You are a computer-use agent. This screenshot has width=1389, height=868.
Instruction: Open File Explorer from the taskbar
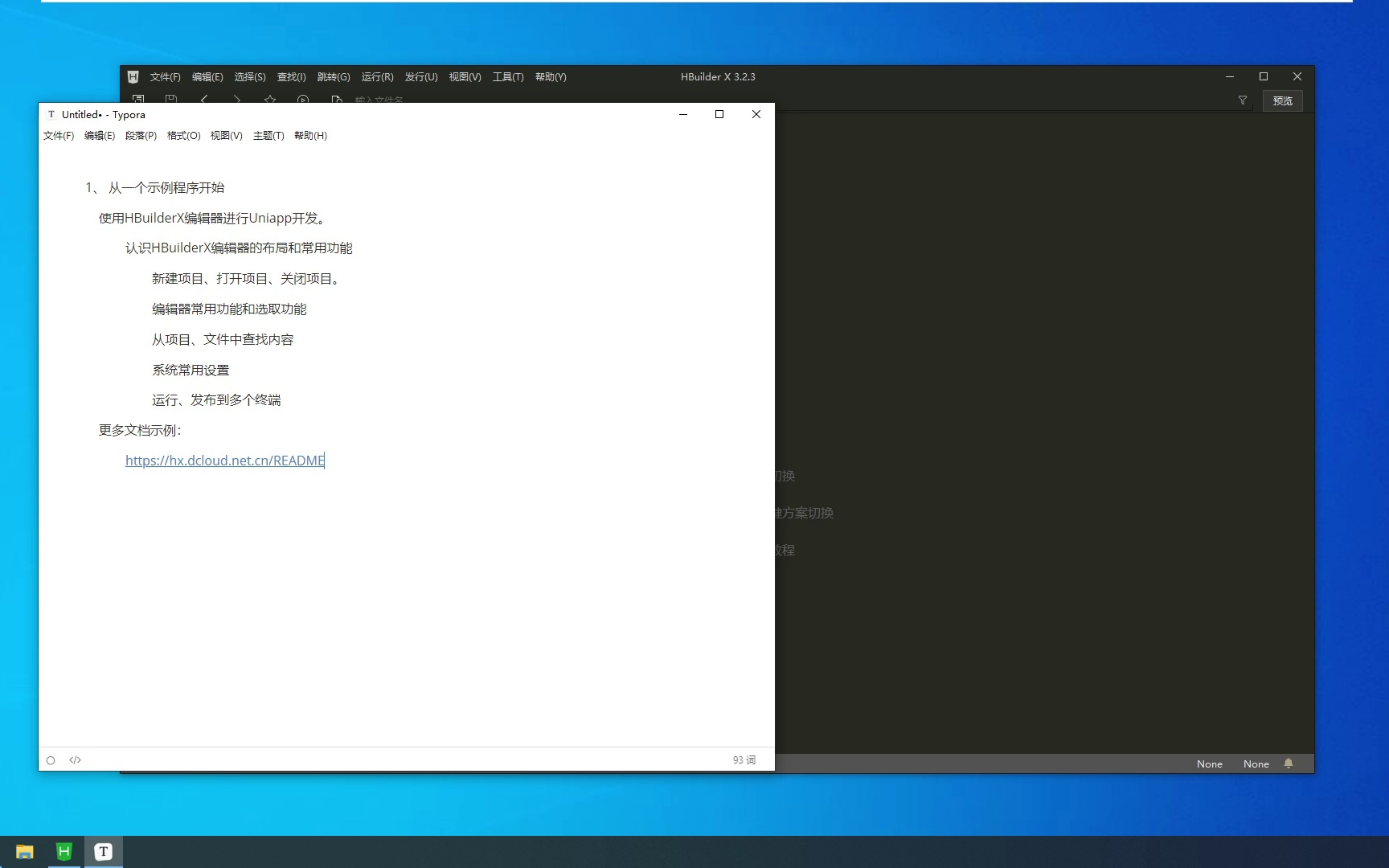[x=25, y=852]
